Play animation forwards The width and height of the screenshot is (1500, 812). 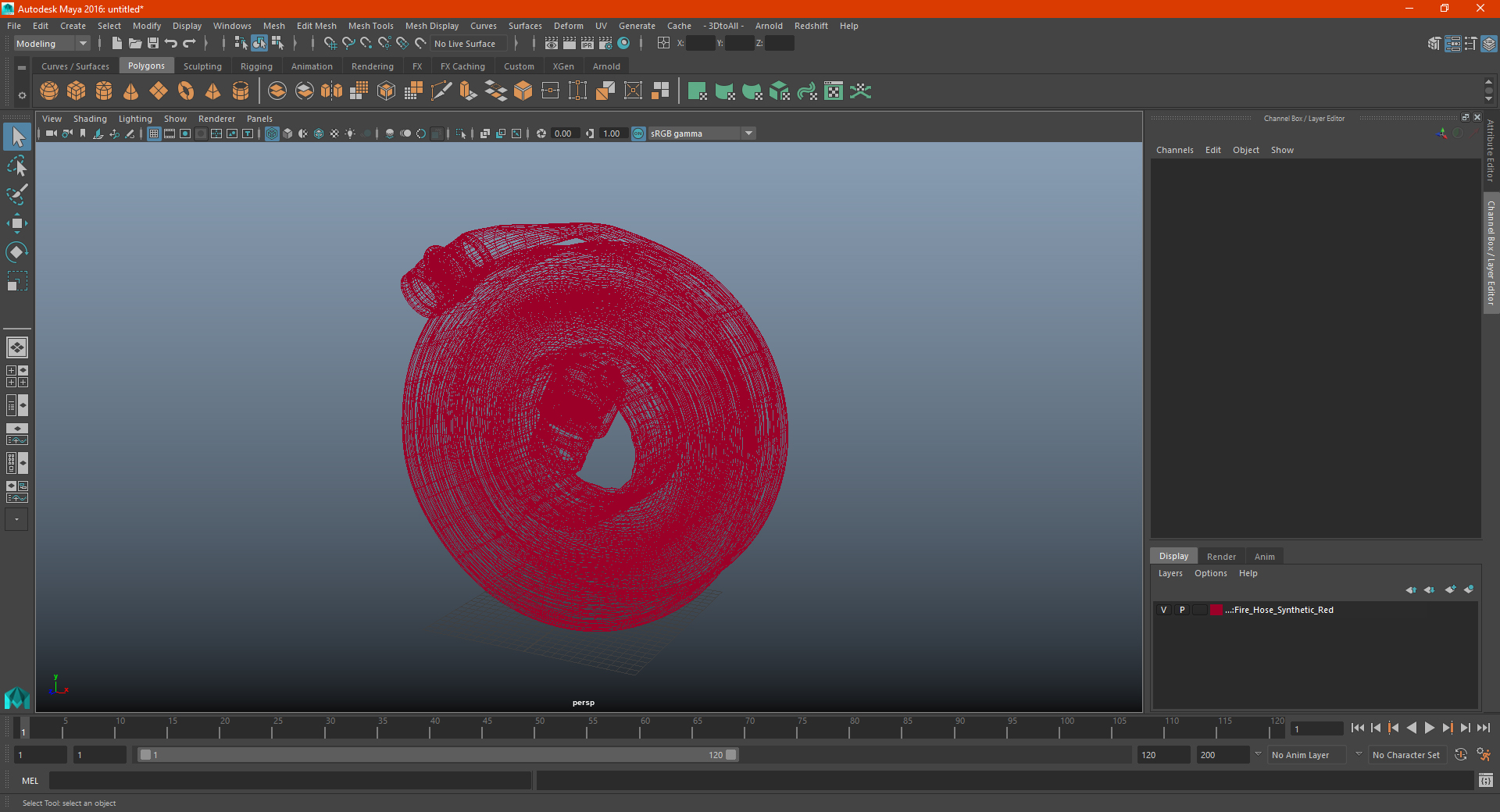point(1429,728)
